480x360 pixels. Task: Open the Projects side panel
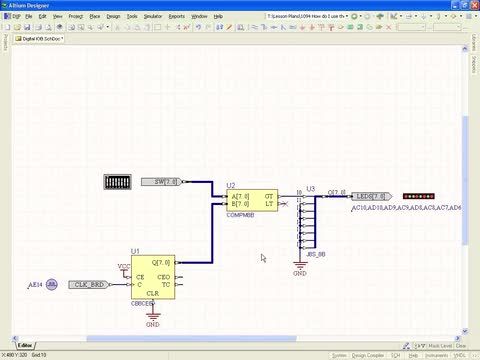click(x=5, y=43)
